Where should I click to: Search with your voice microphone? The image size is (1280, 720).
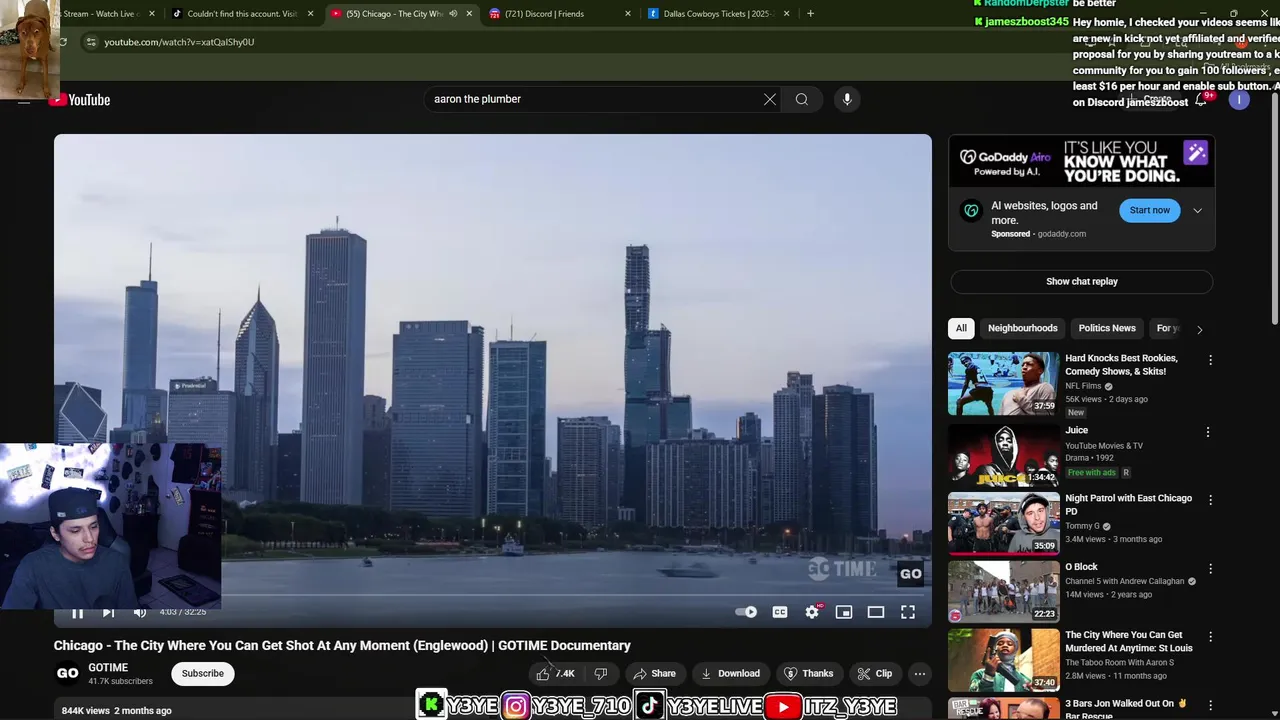[847, 99]
